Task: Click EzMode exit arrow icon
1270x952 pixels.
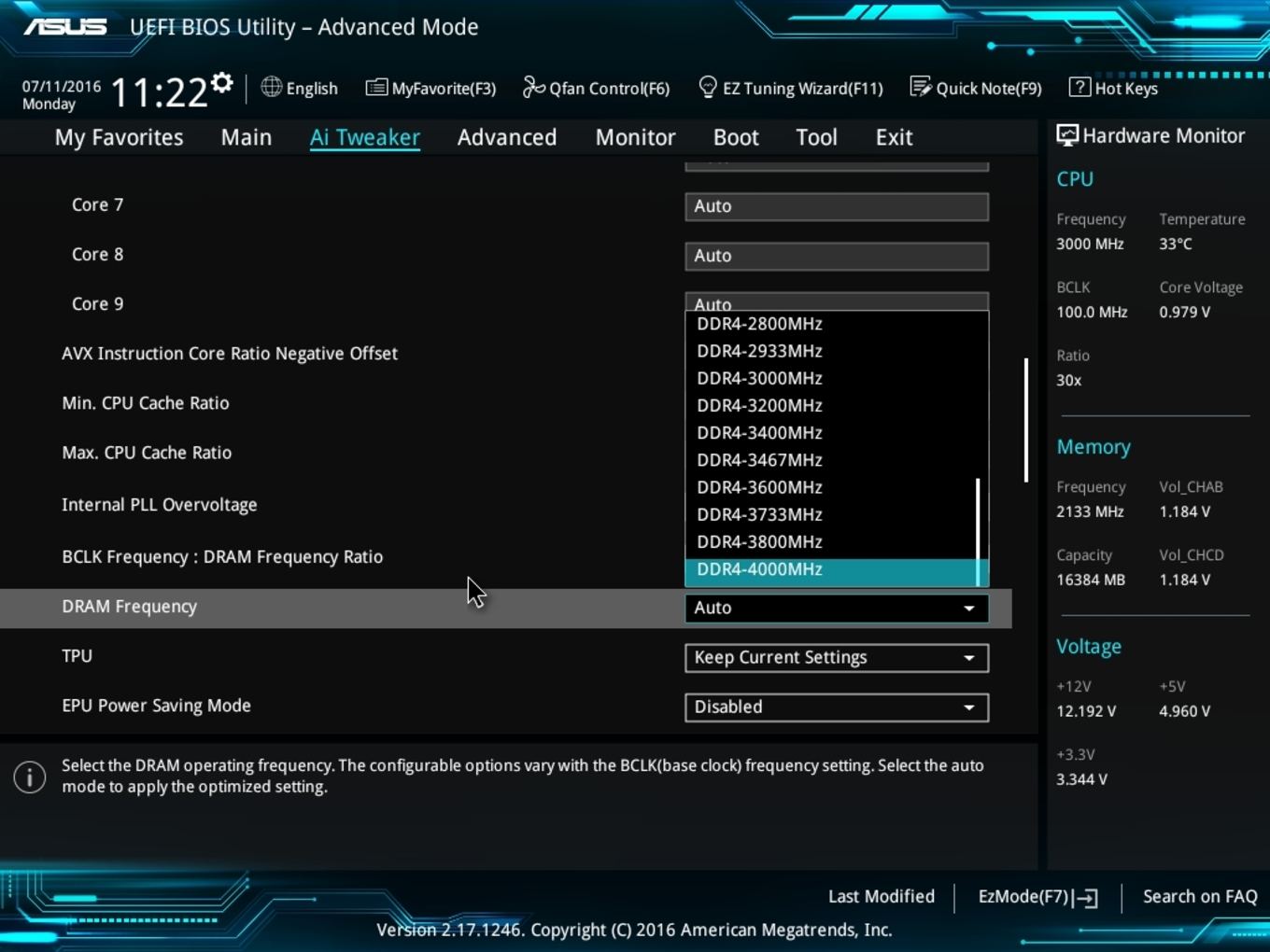Action: [1085, 898]
